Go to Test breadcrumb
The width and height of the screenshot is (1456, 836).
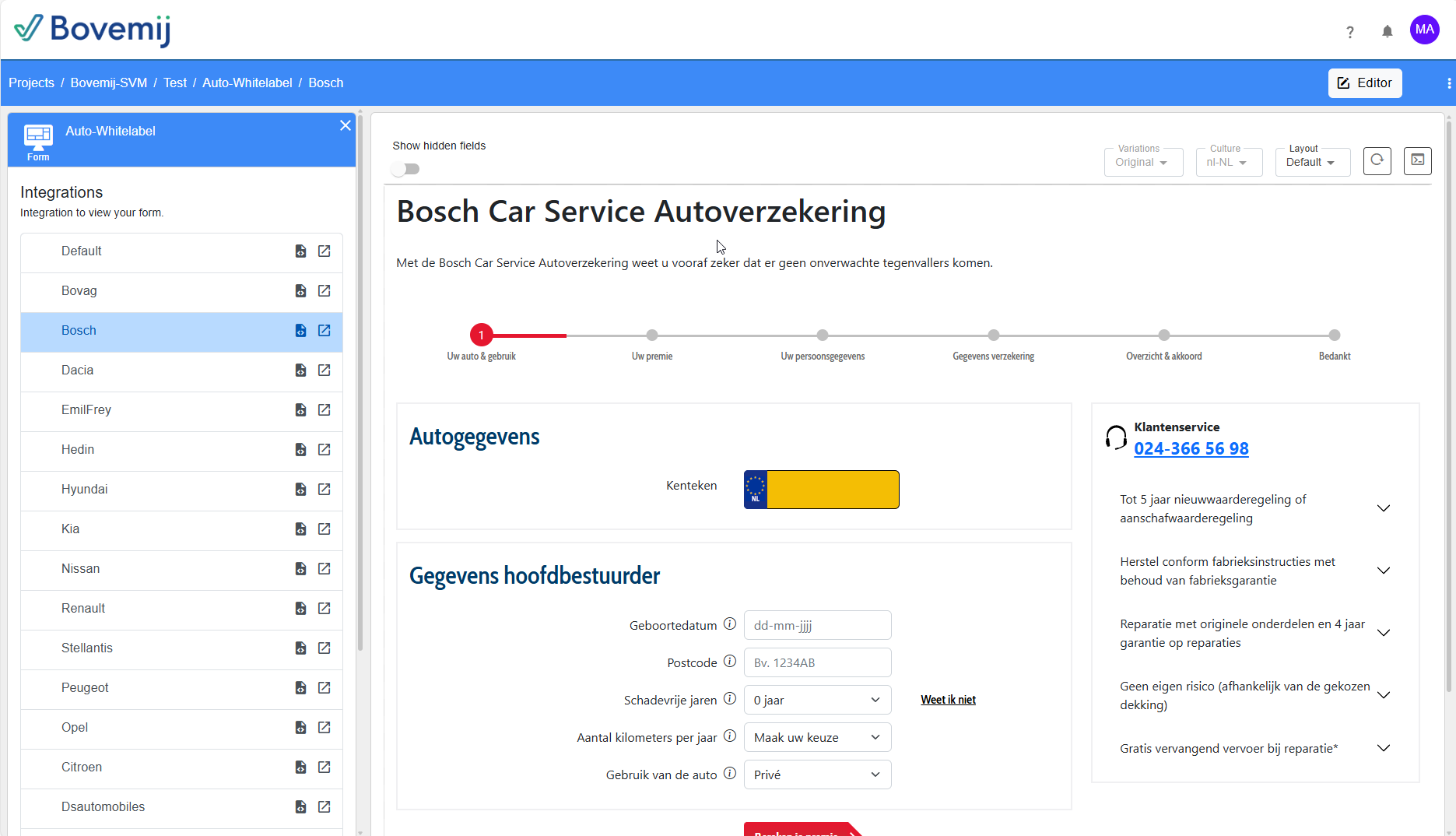coord(175,83)
